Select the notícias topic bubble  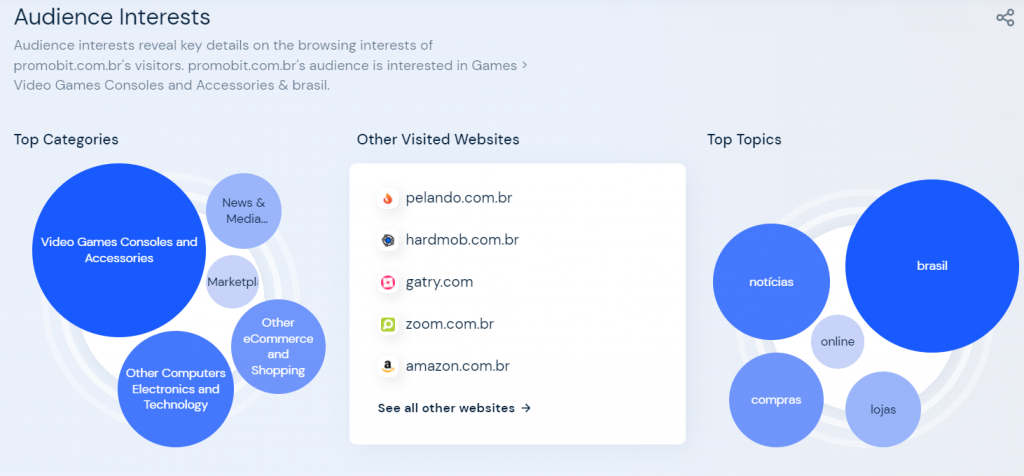(x=771, y=282)
